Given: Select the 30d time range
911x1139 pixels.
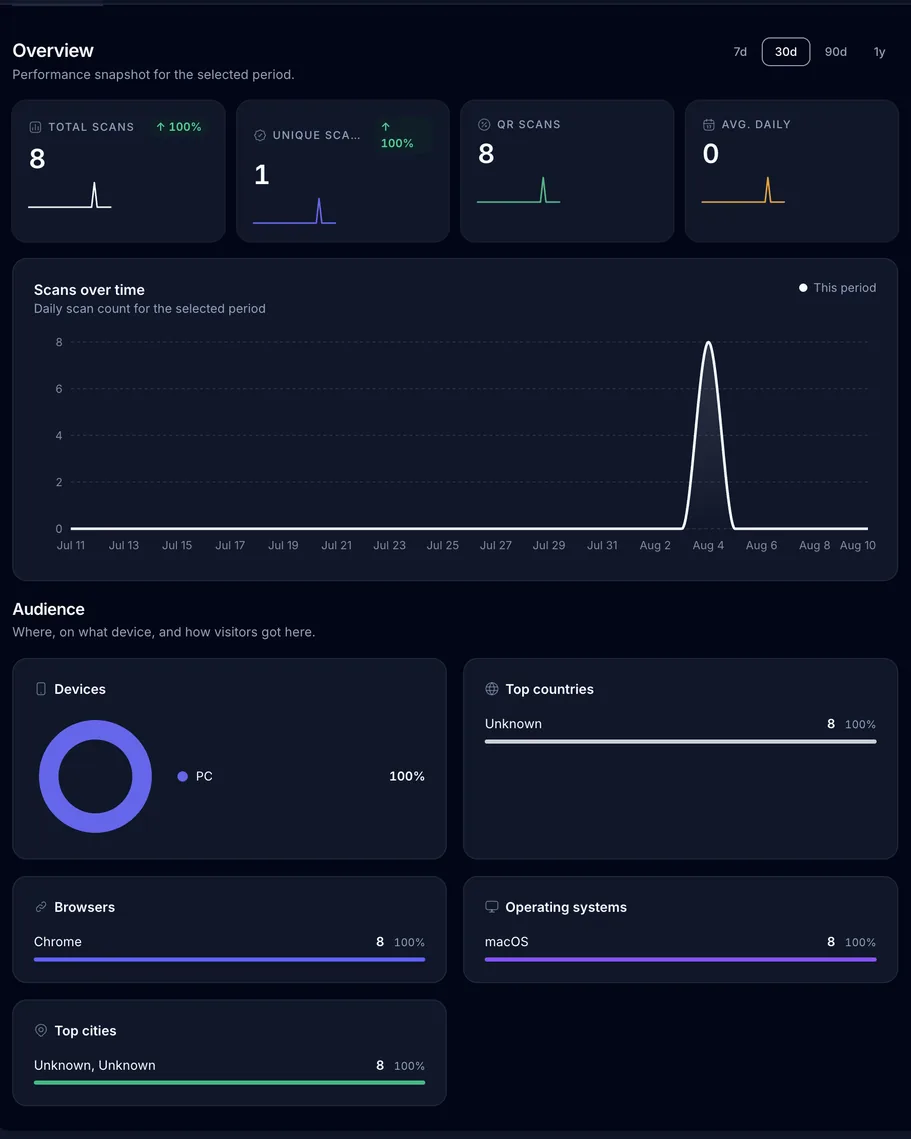Looking at the screenshot, I should click(x=785, y=52).
